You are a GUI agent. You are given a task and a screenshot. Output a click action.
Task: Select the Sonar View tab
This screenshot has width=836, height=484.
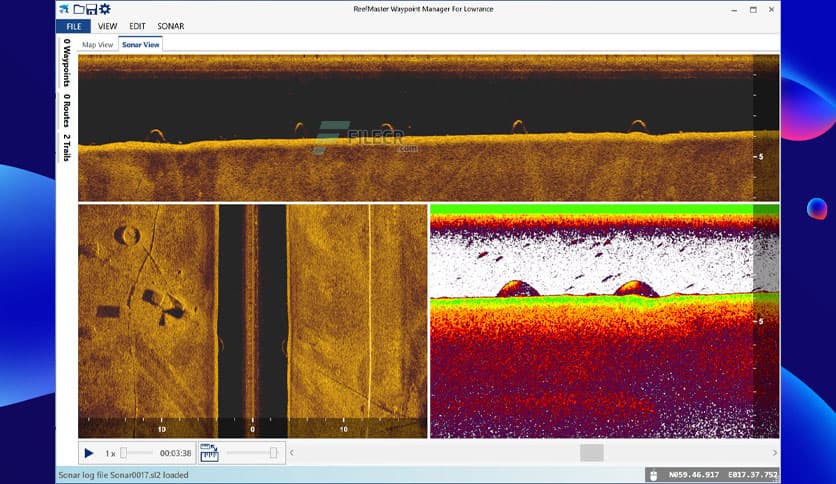pos(140,45)
